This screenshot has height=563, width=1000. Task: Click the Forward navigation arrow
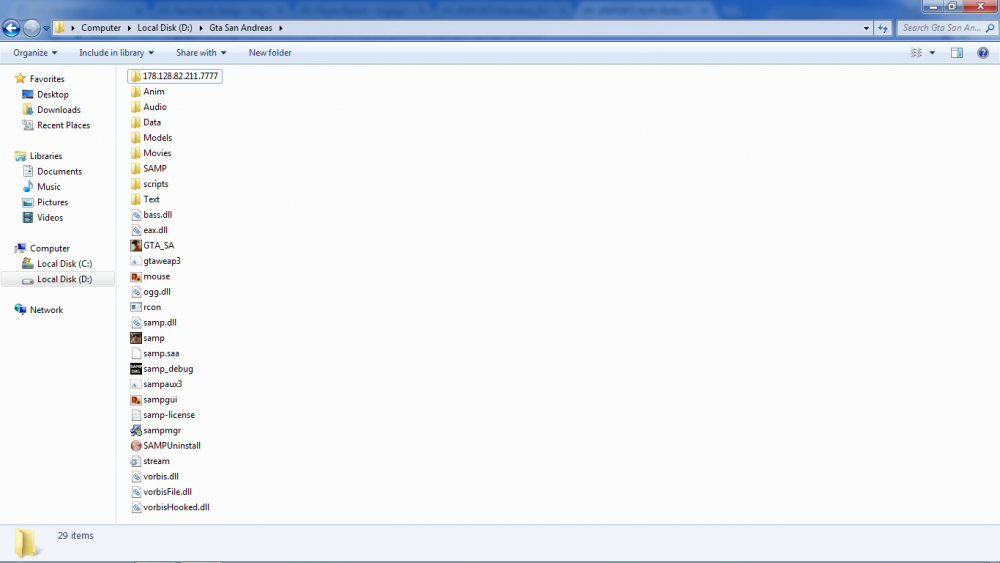point(31,28)
